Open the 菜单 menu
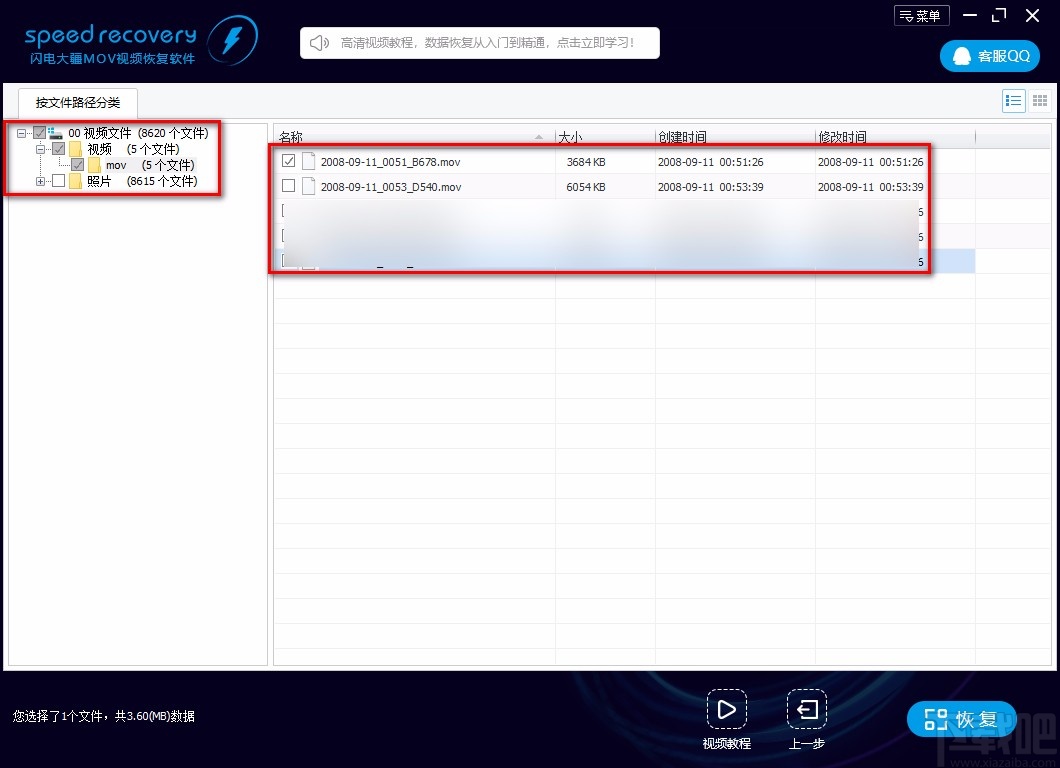 click(921, 16)
